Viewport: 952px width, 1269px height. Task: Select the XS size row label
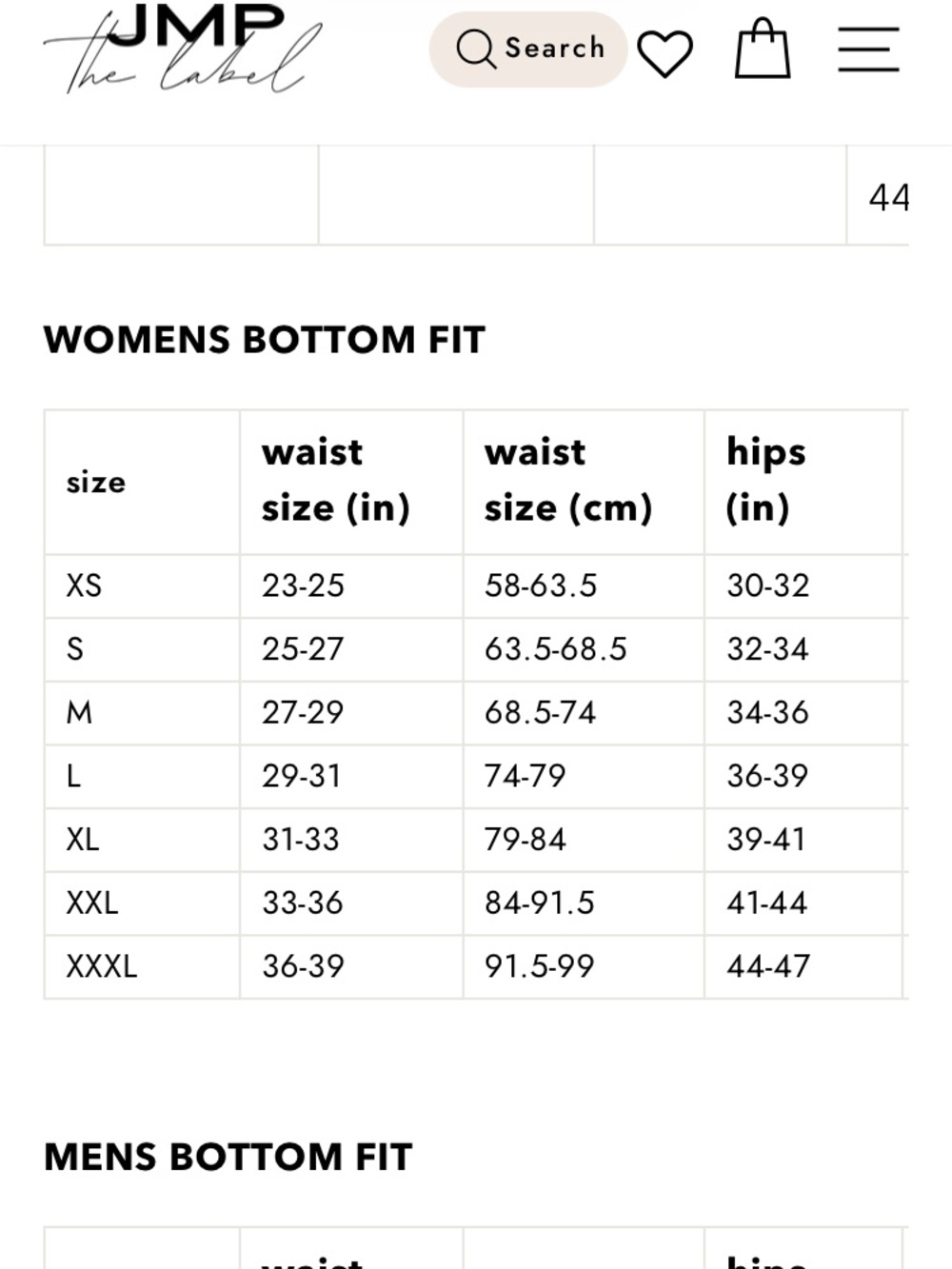coord(84,585)
